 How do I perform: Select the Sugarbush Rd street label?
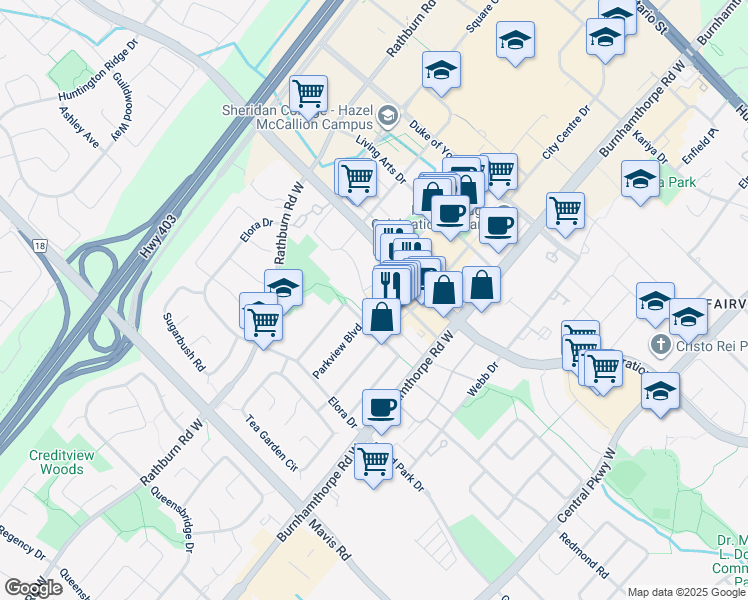click(184, 342)
